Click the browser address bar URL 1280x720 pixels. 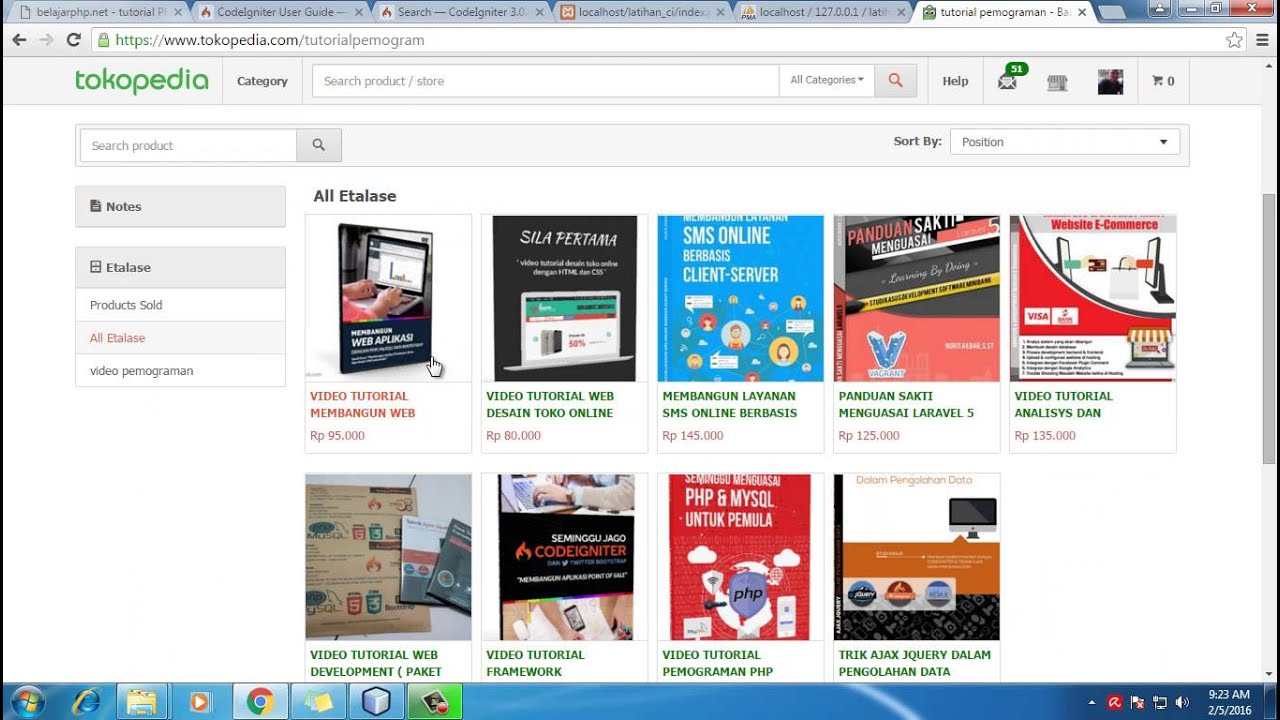click(270, 40)
